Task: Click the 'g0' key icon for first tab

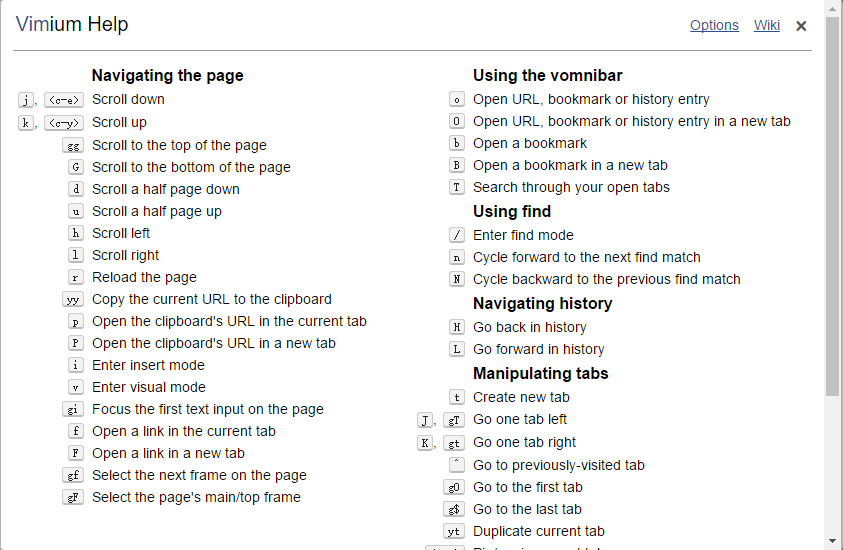Action: point(453,488)
